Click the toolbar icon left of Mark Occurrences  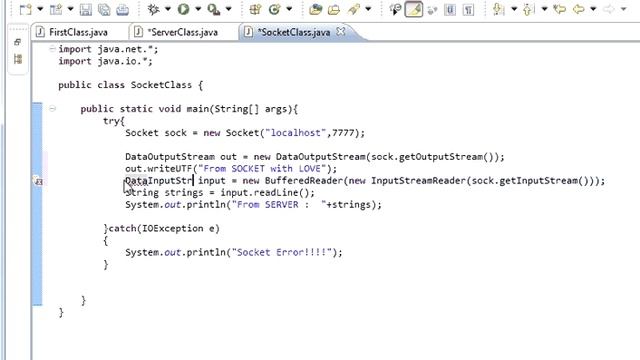tap(395, 9)
